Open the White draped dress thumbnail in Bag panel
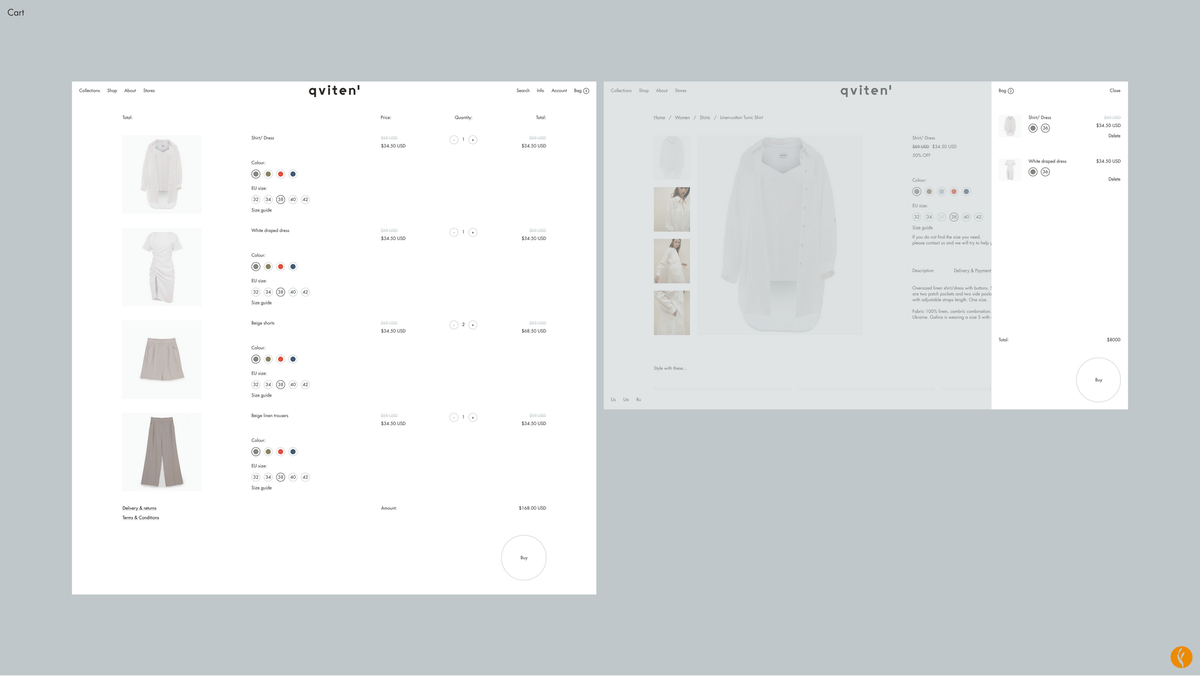The image size is (1200, 676). [x=1010, y=169]
